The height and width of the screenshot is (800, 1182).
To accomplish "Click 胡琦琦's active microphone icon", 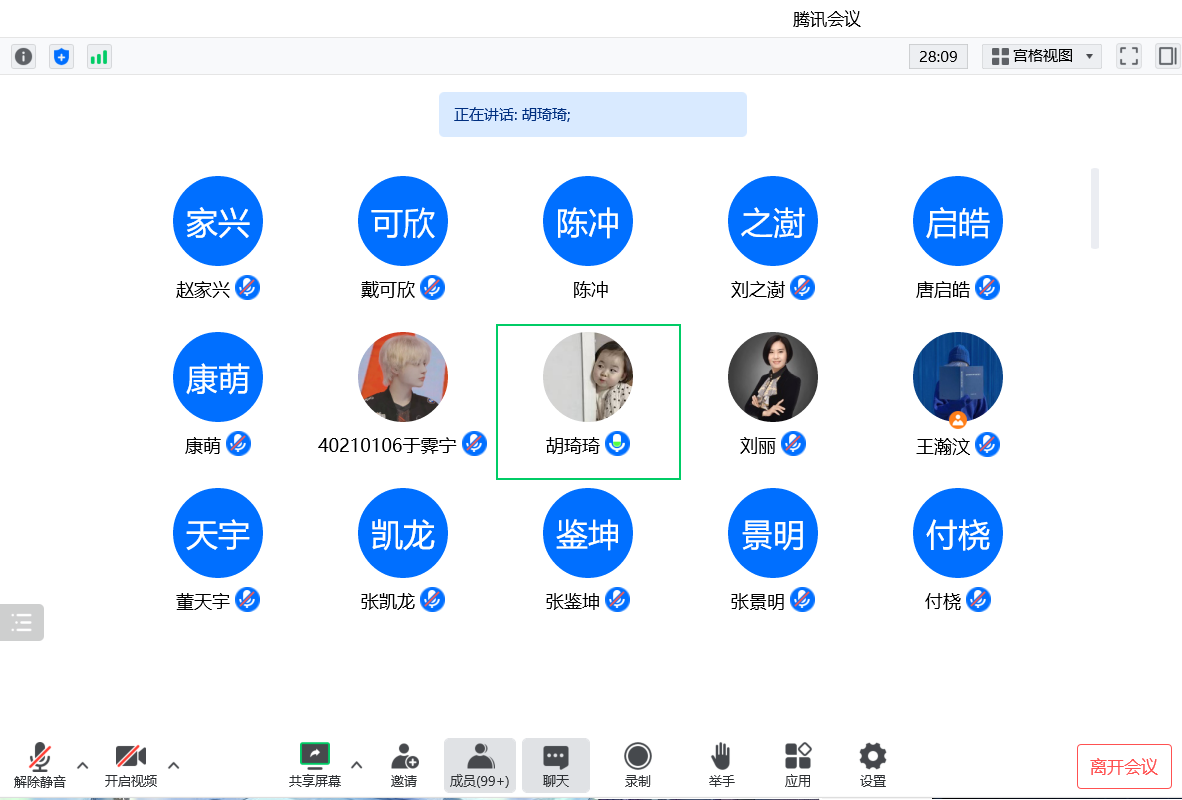I will coord(618,444).
